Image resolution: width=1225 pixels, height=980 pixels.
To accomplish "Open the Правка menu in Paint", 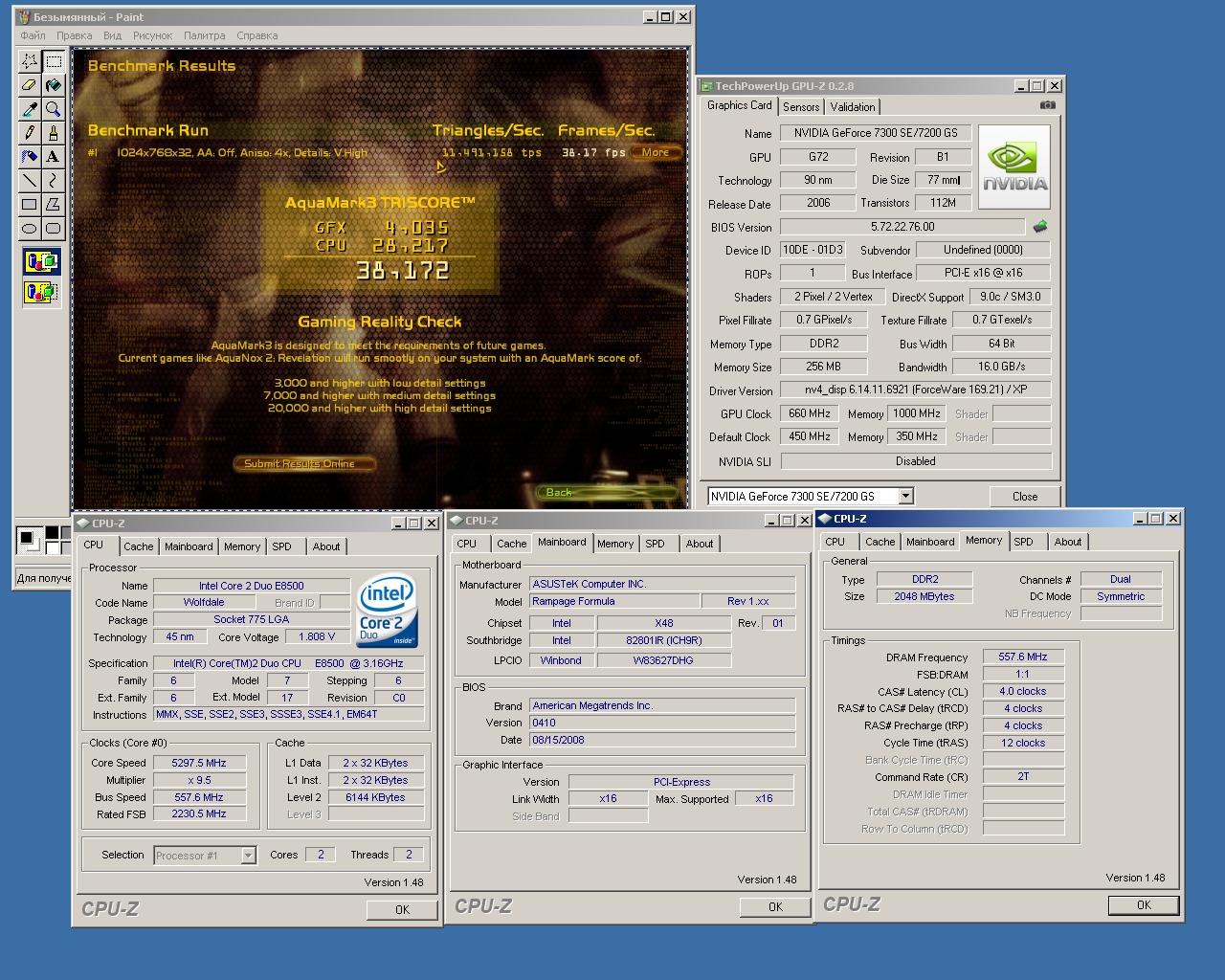I will (x=74, y=35).
